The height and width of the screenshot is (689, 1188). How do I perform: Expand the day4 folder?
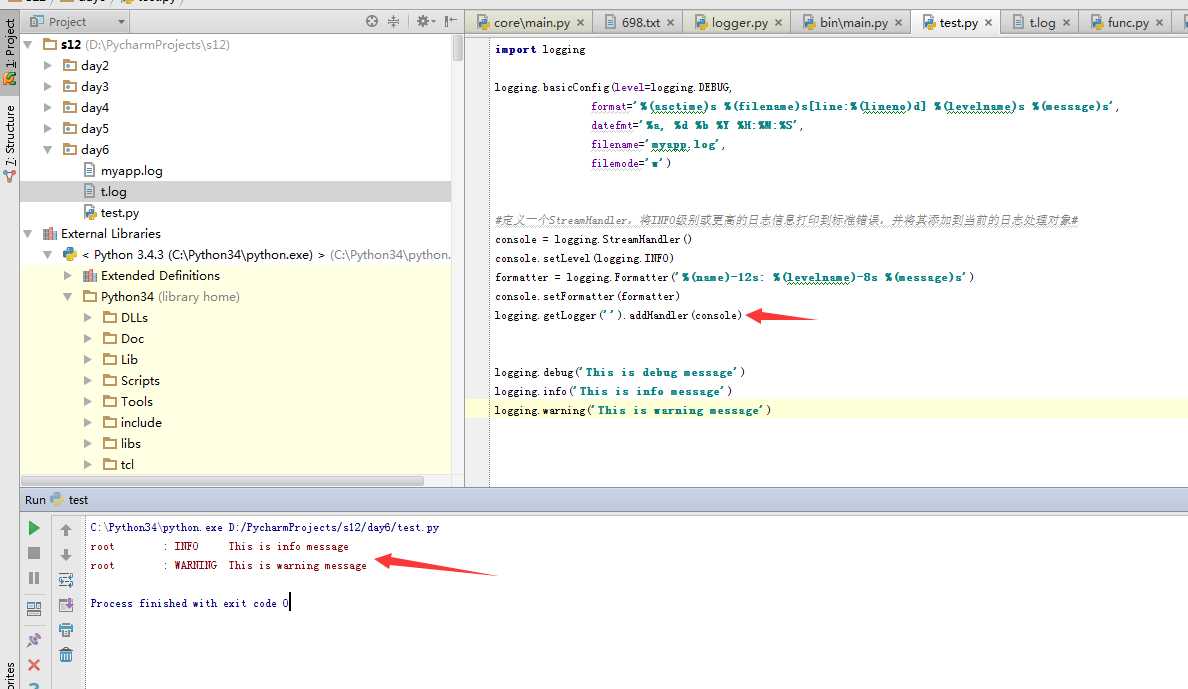pos(48,108)
